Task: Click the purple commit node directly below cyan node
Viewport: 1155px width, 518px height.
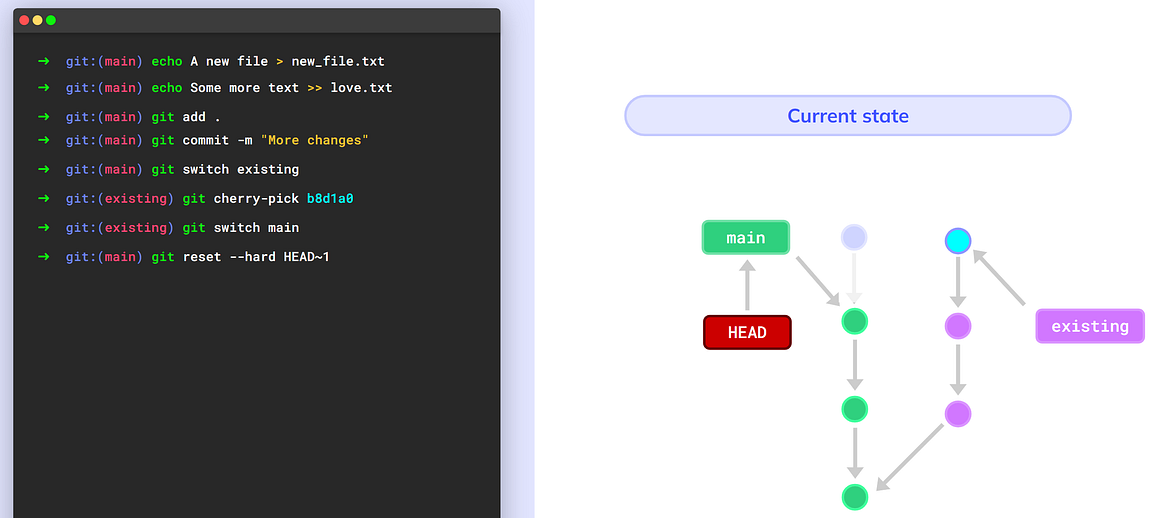Action: click(958, 326)
